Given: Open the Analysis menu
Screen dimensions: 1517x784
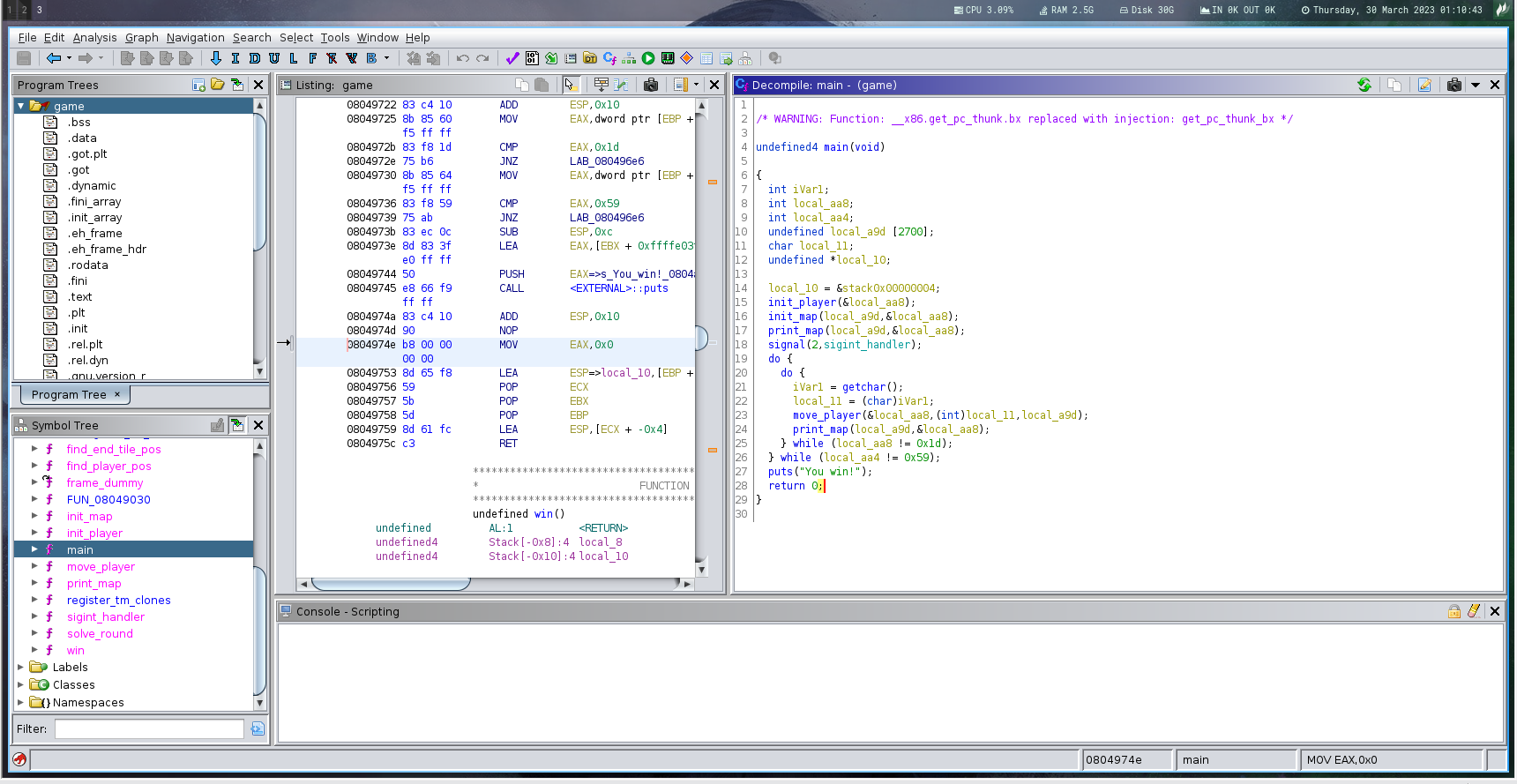Looking at the screenshot, I should click(x=94, y=37).
